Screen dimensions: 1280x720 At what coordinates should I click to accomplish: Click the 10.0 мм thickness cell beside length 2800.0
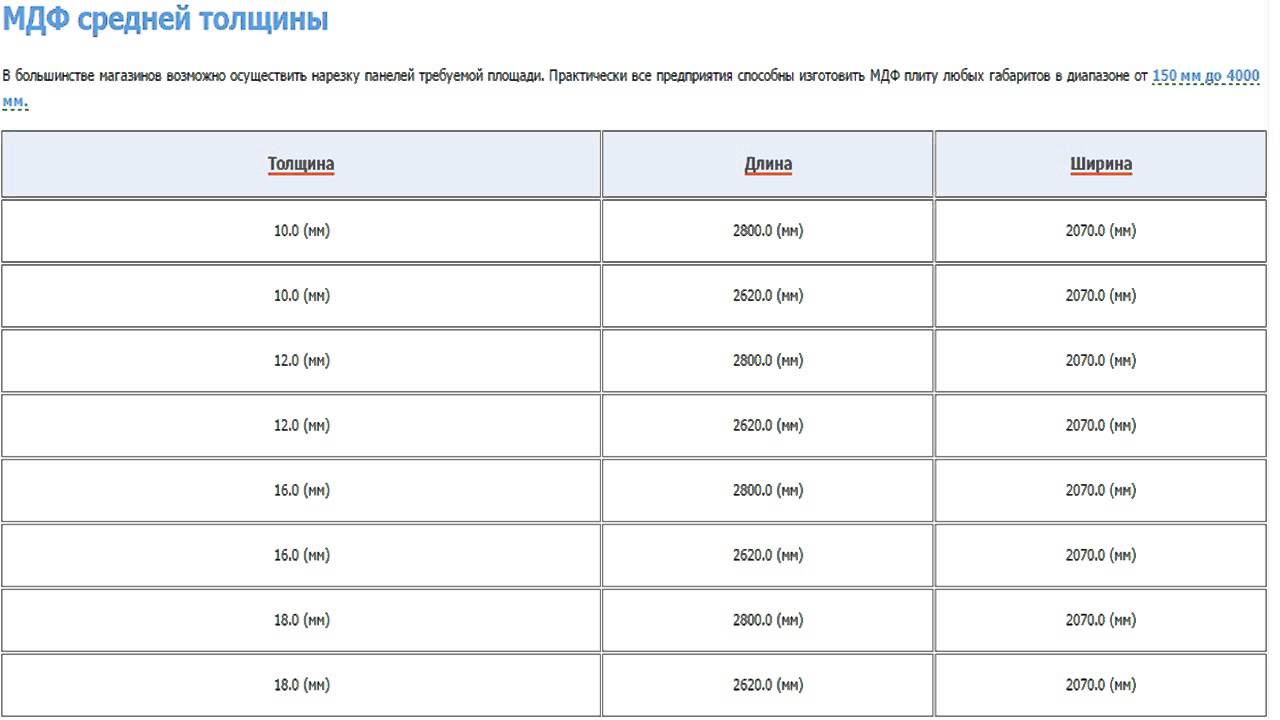[x=301, y=231]
